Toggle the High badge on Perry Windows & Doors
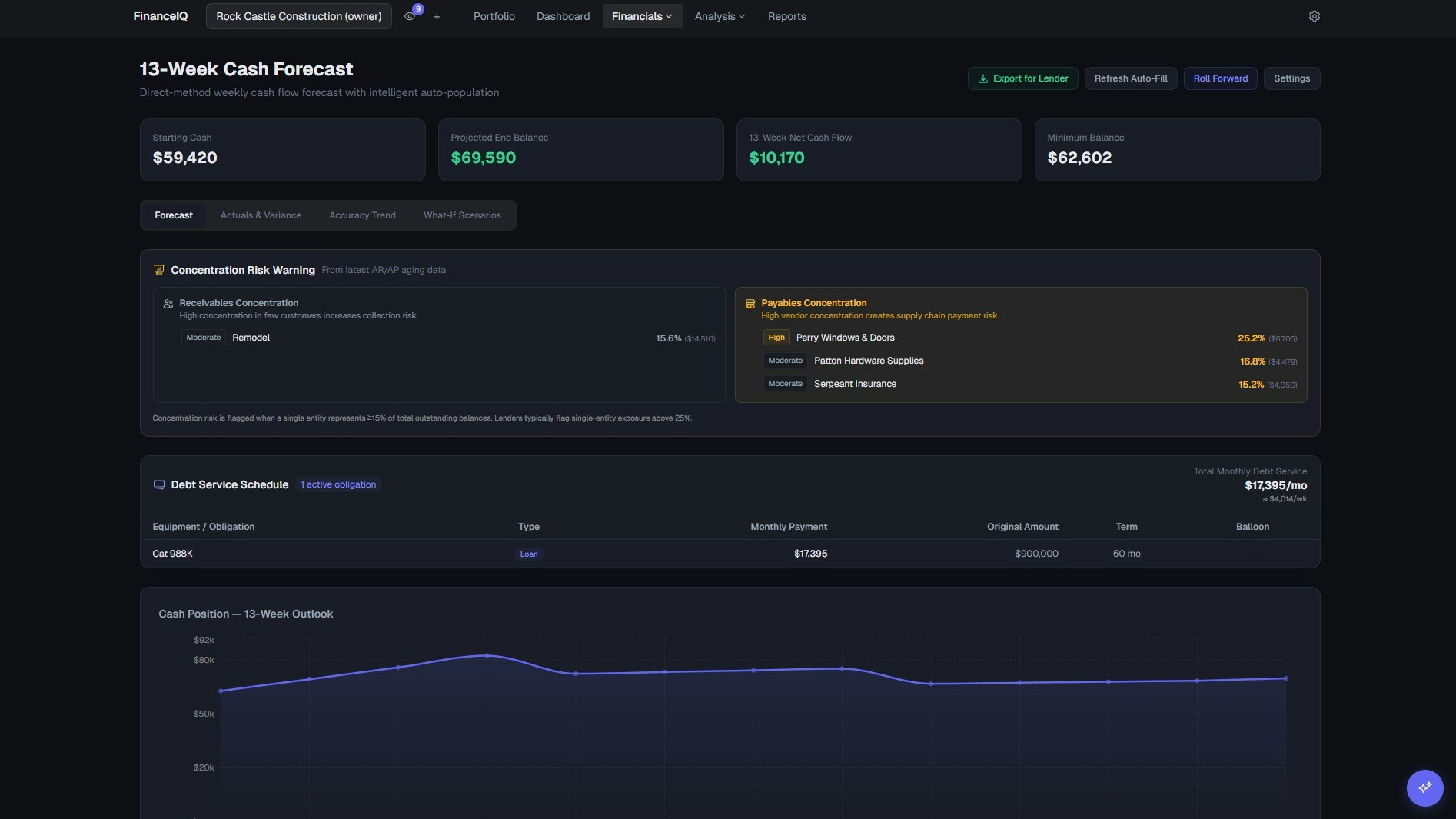1456x819 pixels. (776, 337)
